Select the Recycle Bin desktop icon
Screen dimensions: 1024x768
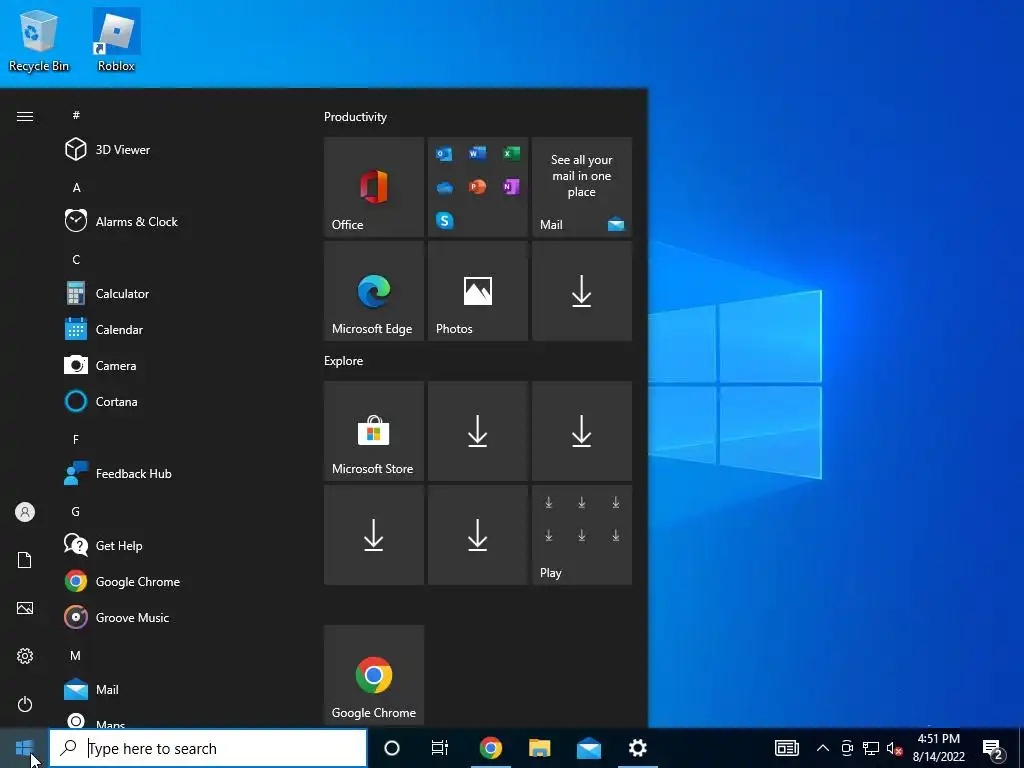pyautogui.click(x=39, y=40)
